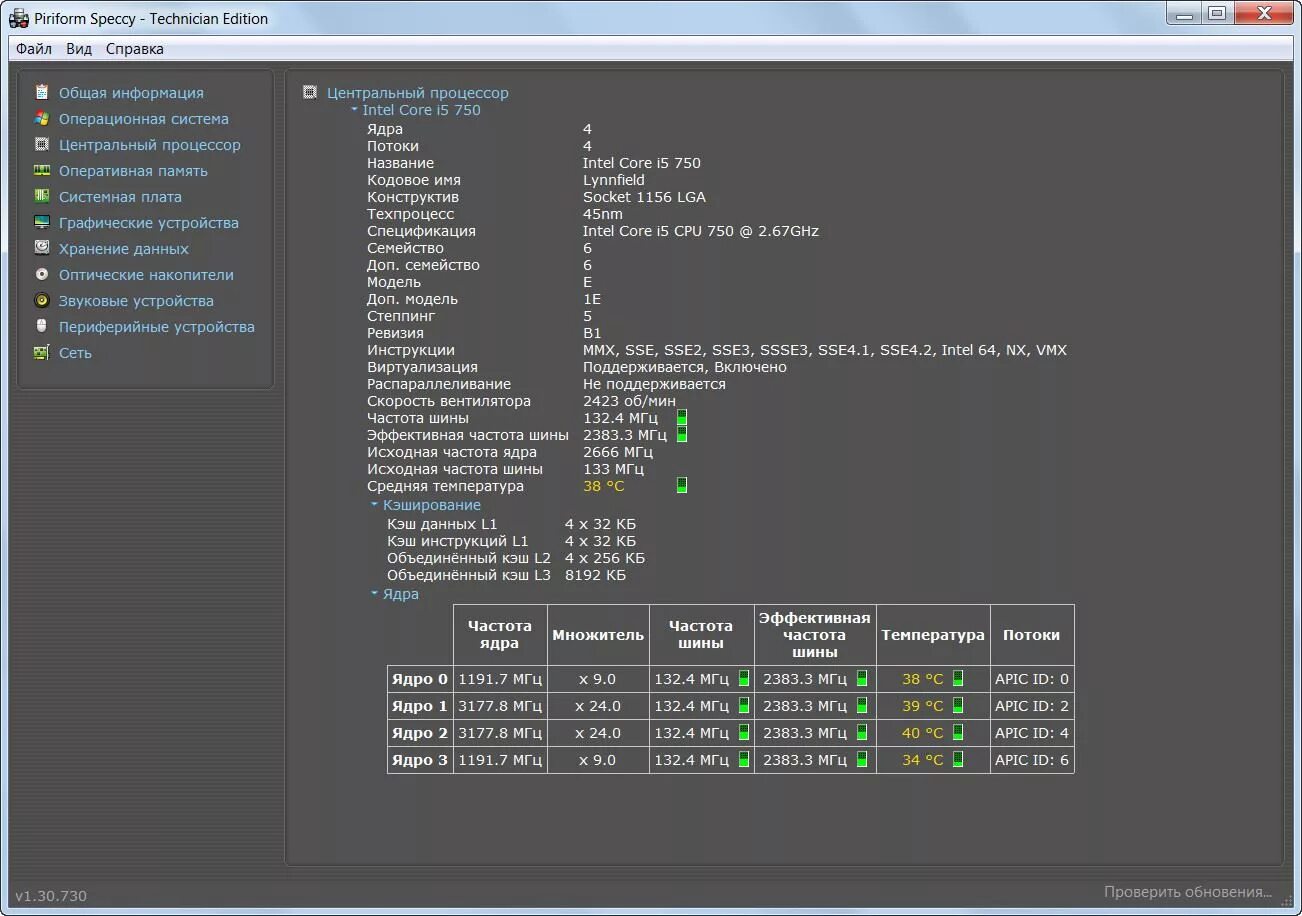Click the 8192 КБ L3 cache value

point(595,574)
